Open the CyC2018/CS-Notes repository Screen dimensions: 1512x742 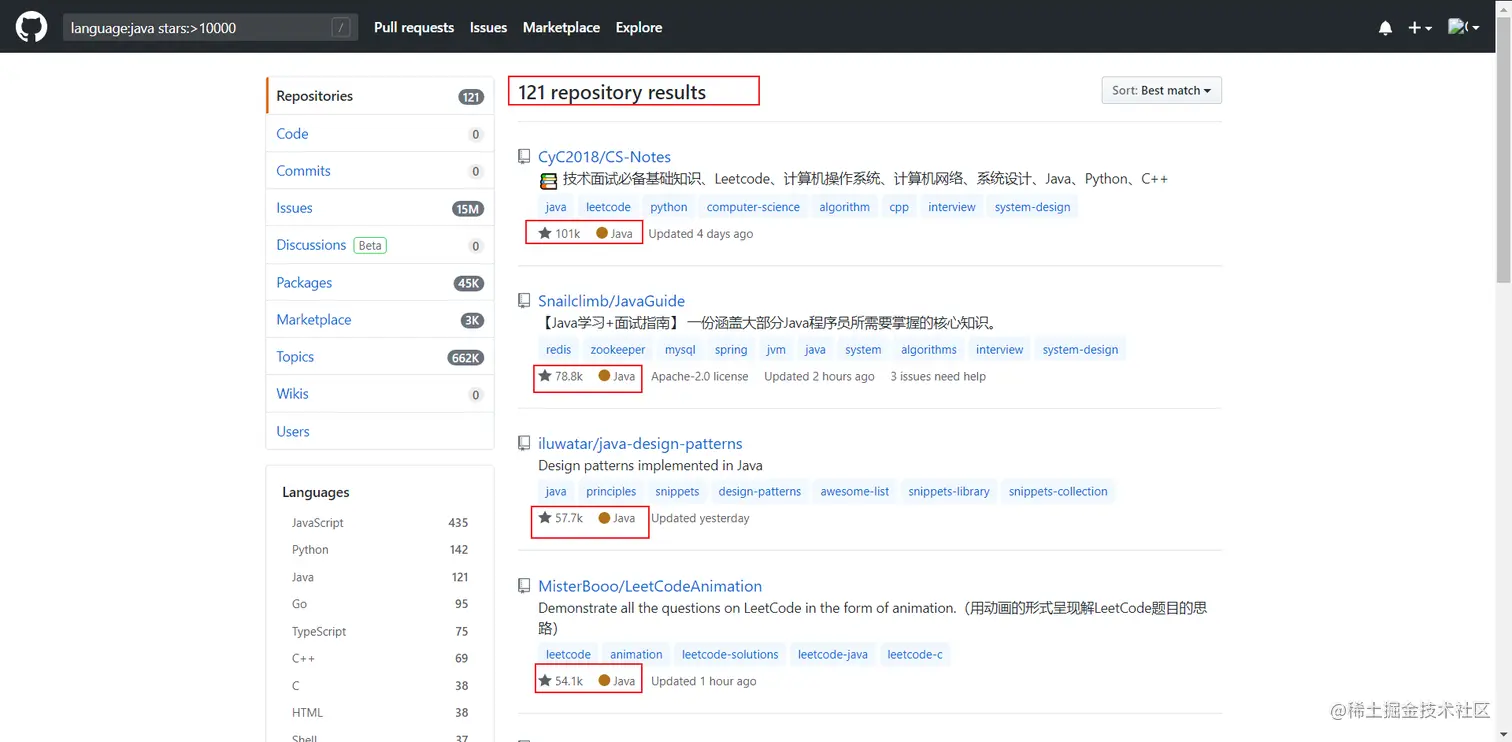604,157
